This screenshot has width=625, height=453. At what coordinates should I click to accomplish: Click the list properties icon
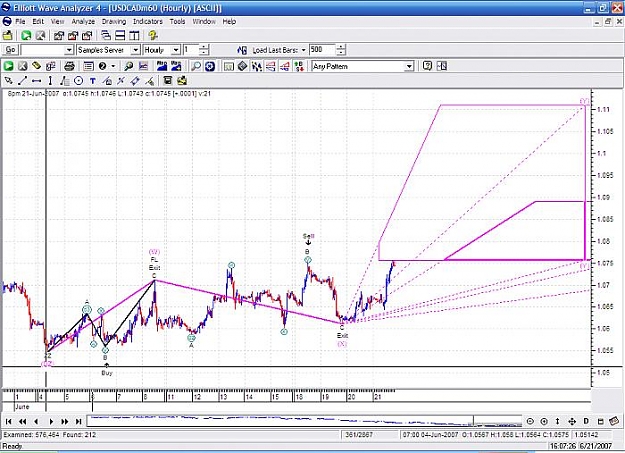pyautogui.click(x=88, y=66)
